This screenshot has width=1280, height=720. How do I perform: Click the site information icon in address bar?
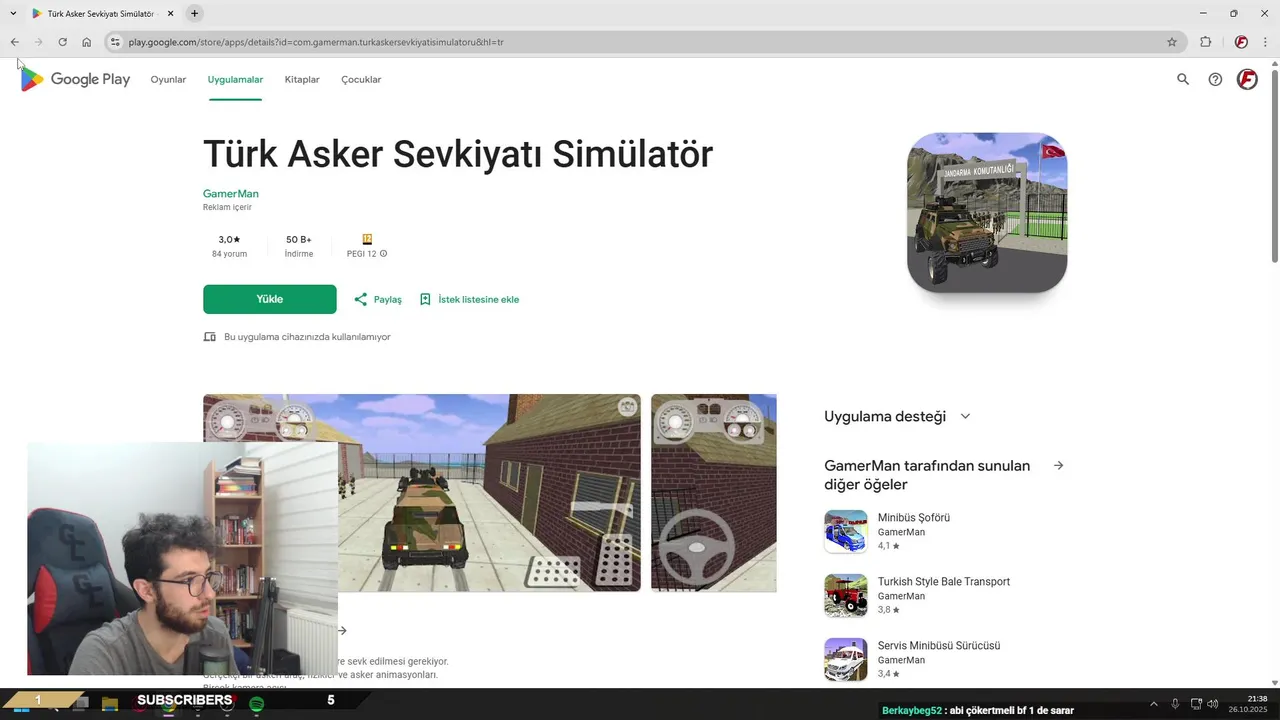(115, 42)
